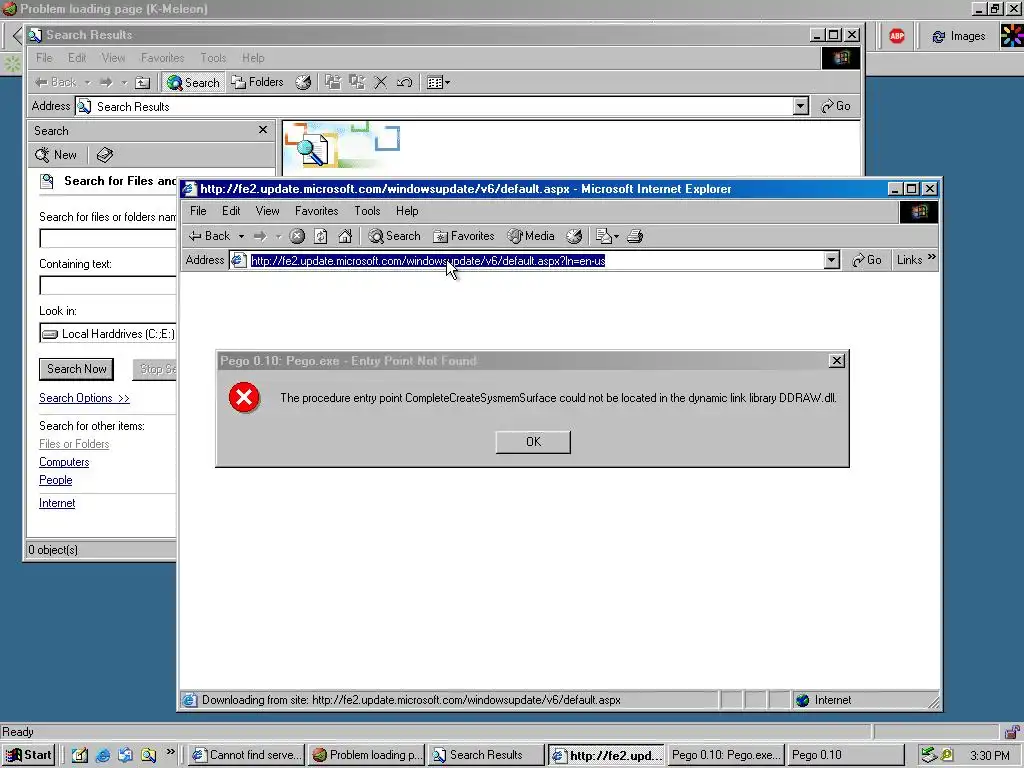Open Tools menu in Internet Explorer

(x=367, y=211)
